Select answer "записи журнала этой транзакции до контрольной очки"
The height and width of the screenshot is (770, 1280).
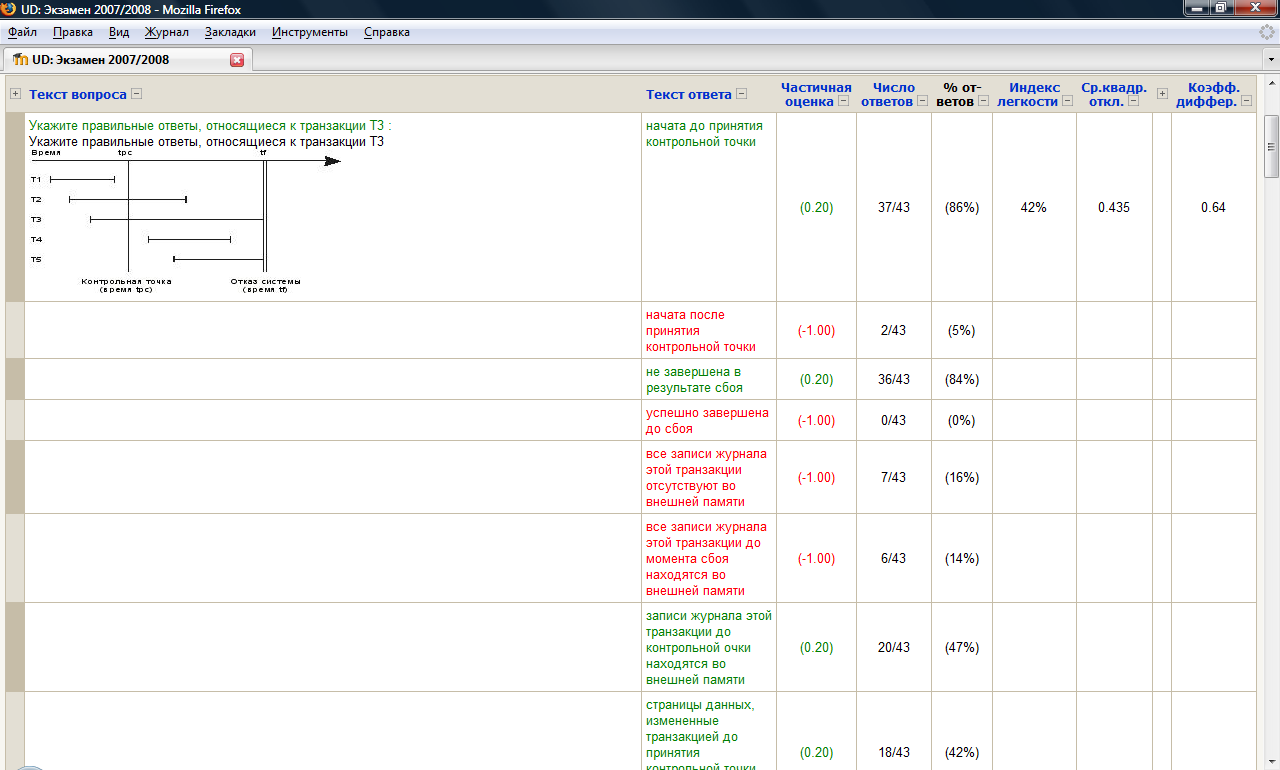pyautogui.click(x=709, y=648)
